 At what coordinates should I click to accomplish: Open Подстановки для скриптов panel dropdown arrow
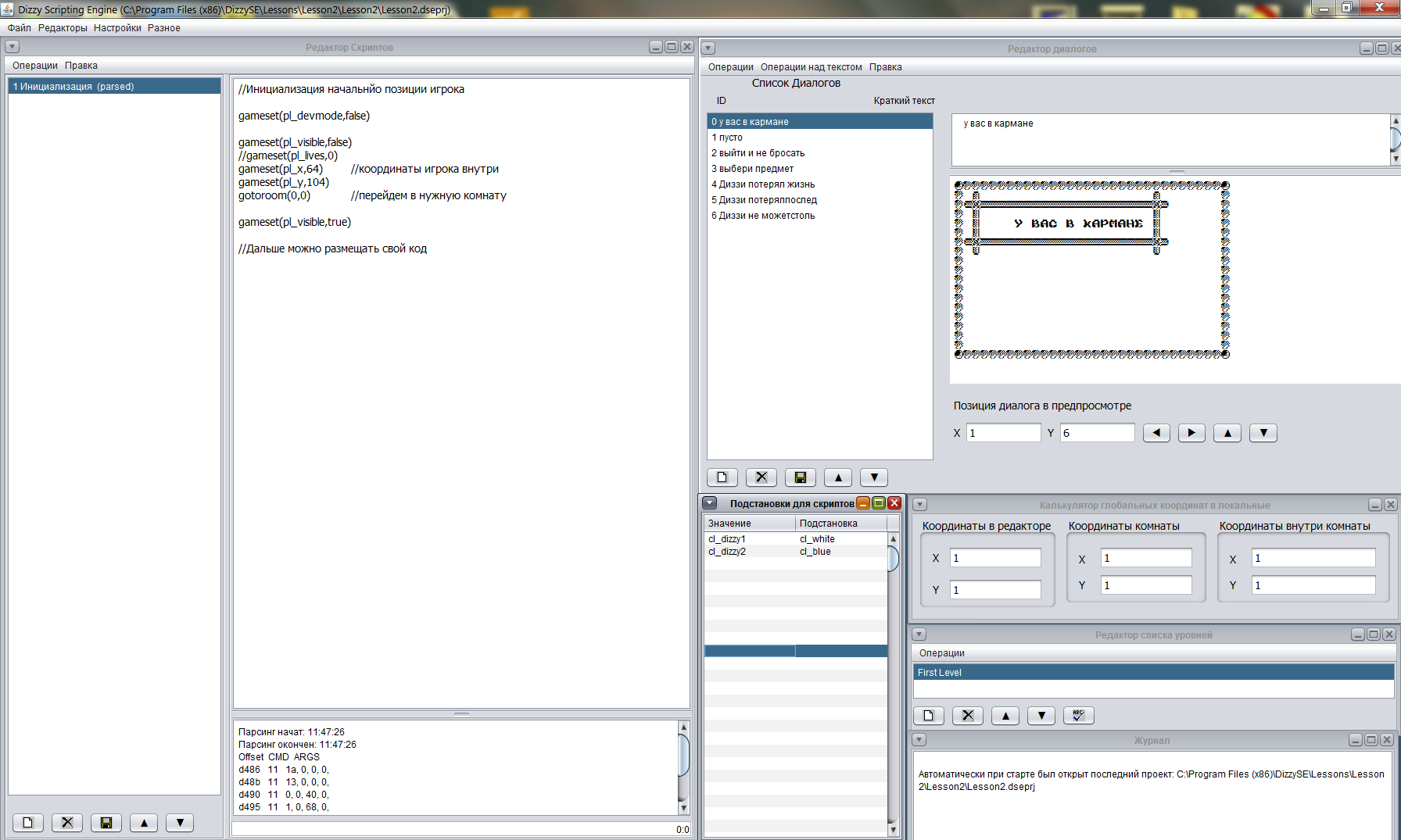pyautogui.click(x=710, y=503)
